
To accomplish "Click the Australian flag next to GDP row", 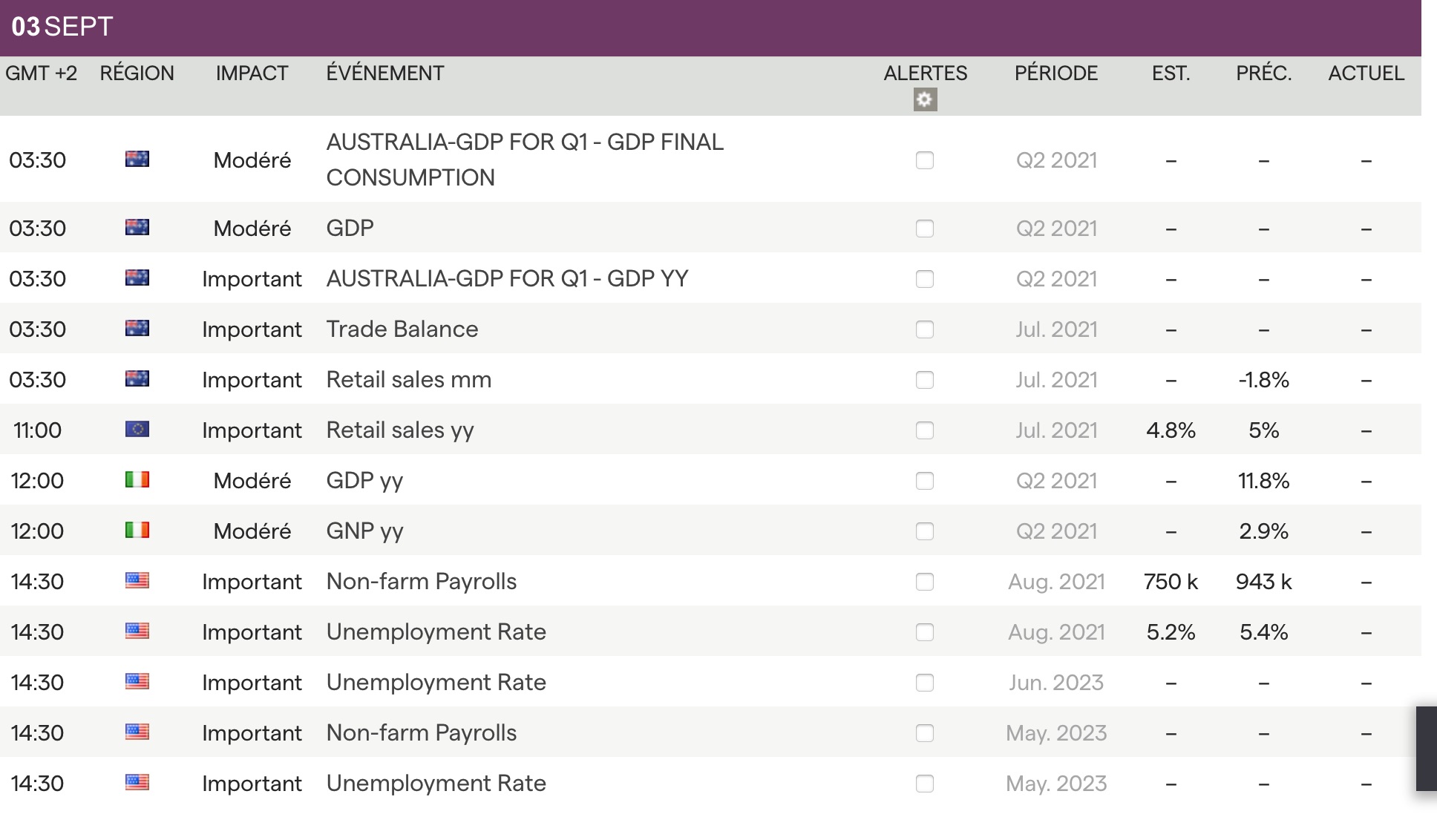I will 137,228.
